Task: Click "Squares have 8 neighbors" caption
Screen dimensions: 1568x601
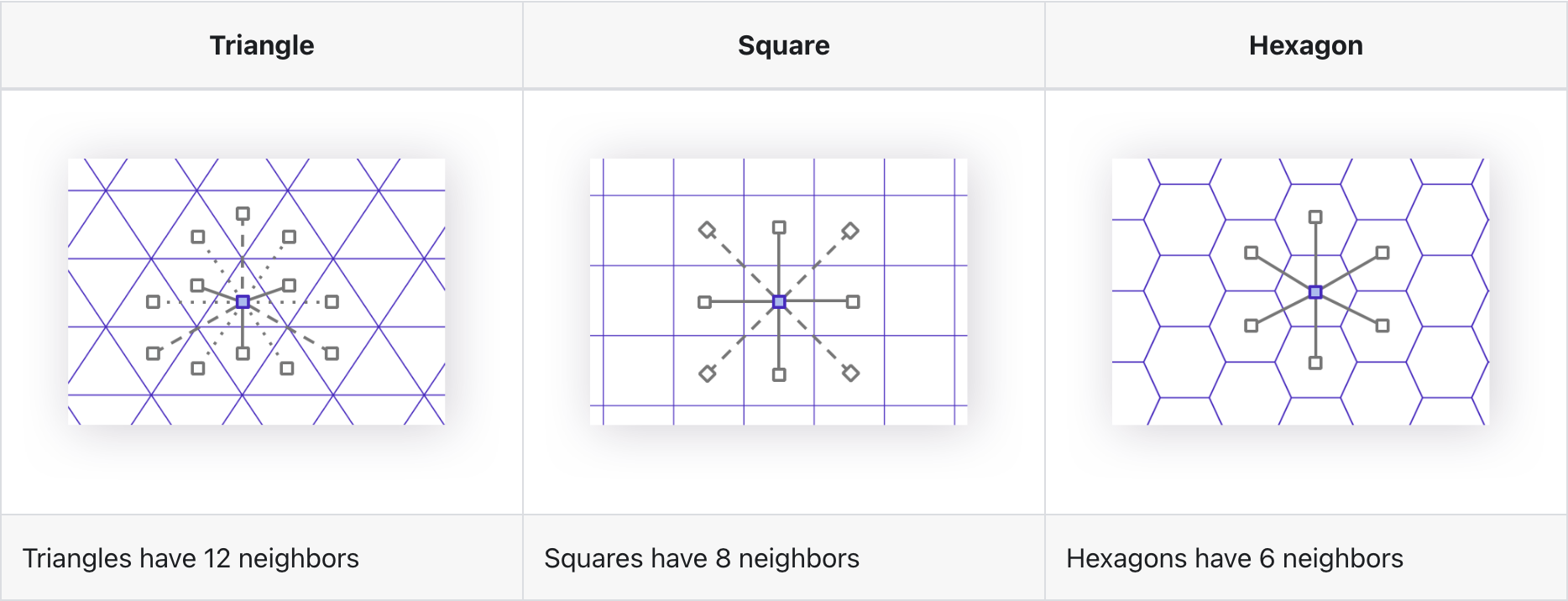Action: [702, 558]
